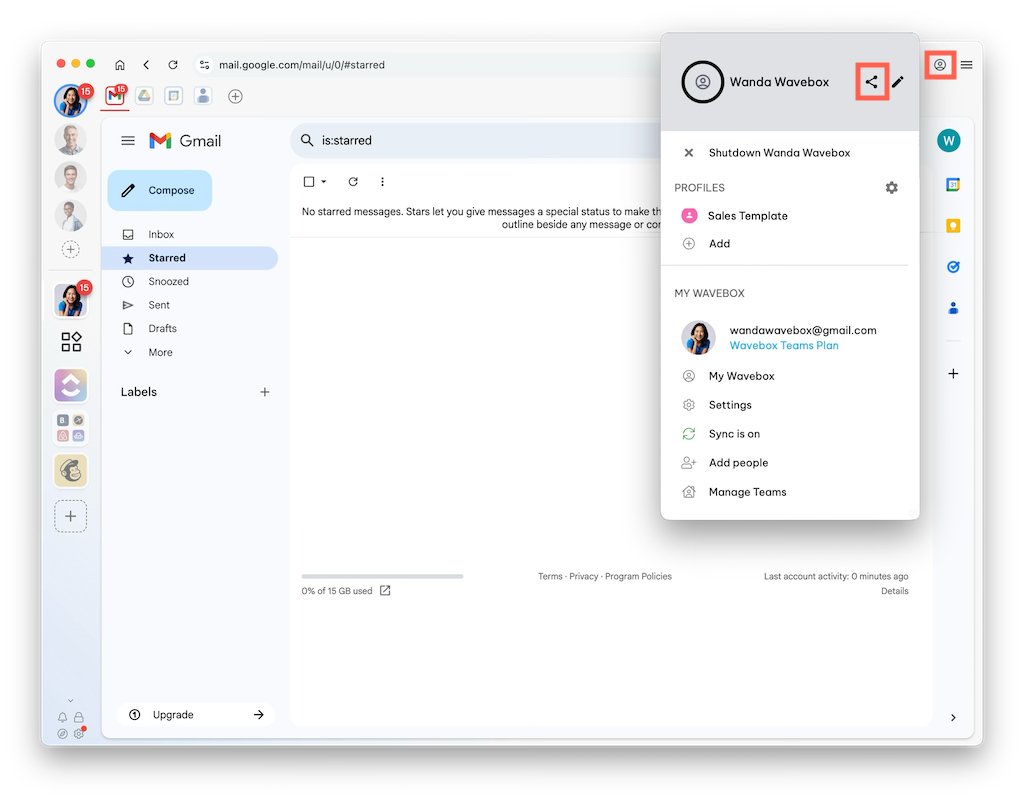
Task: Open the Sent folder
Action: click(189, 305)
